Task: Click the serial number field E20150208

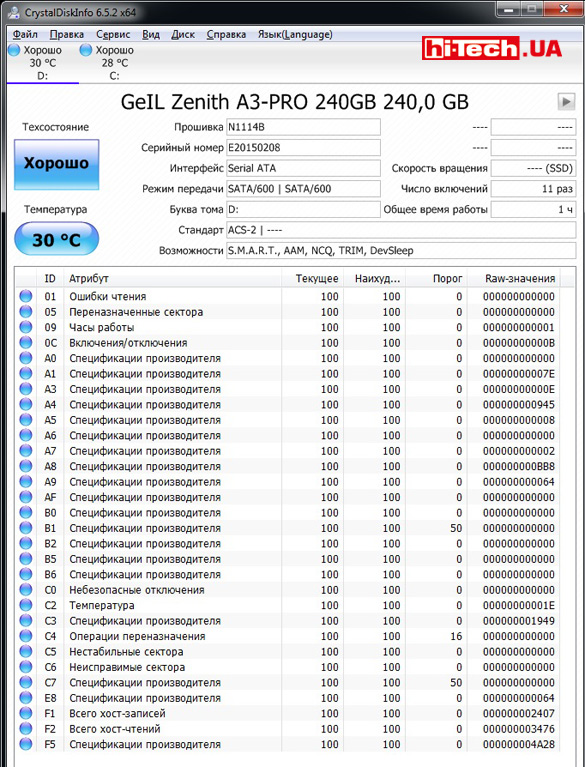Action: click(303, 148)
